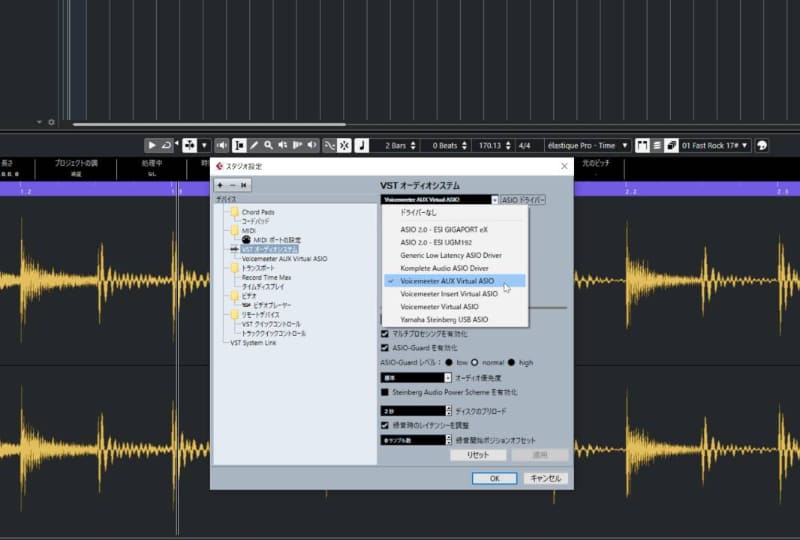This screenshot has height=540, width=800.
Task: Click the OK button in Studio Setup
Action: [494, 478]
